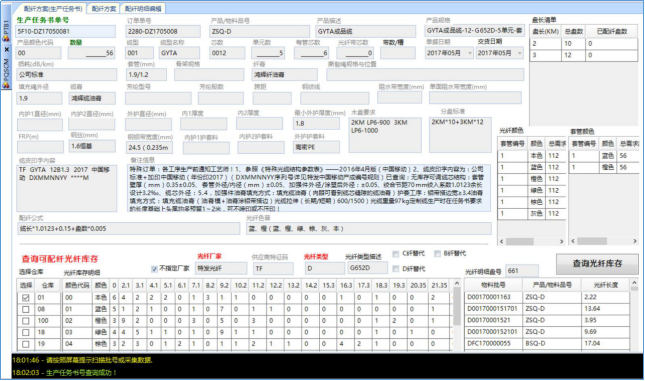This screenshot has width=645, height=381.
Task: Click the cable type name field GYTA
Action: 179,53
